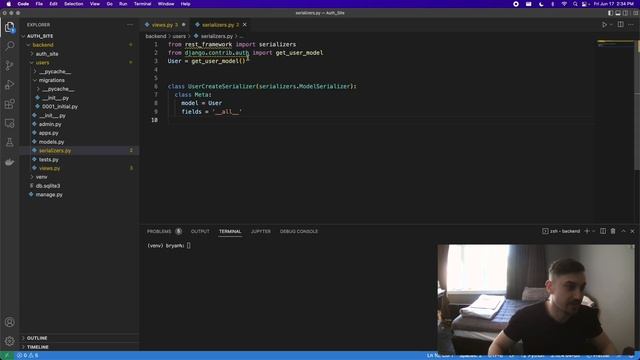The width and height of the screenshot is (640, 360).
Task: Open the Run menu
Action: 123,4
